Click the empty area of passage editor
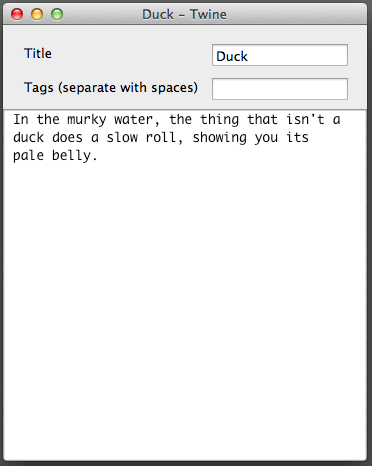The height and width of the screenshot is (466, 372). pyautogui.click(x=185, y=300)
